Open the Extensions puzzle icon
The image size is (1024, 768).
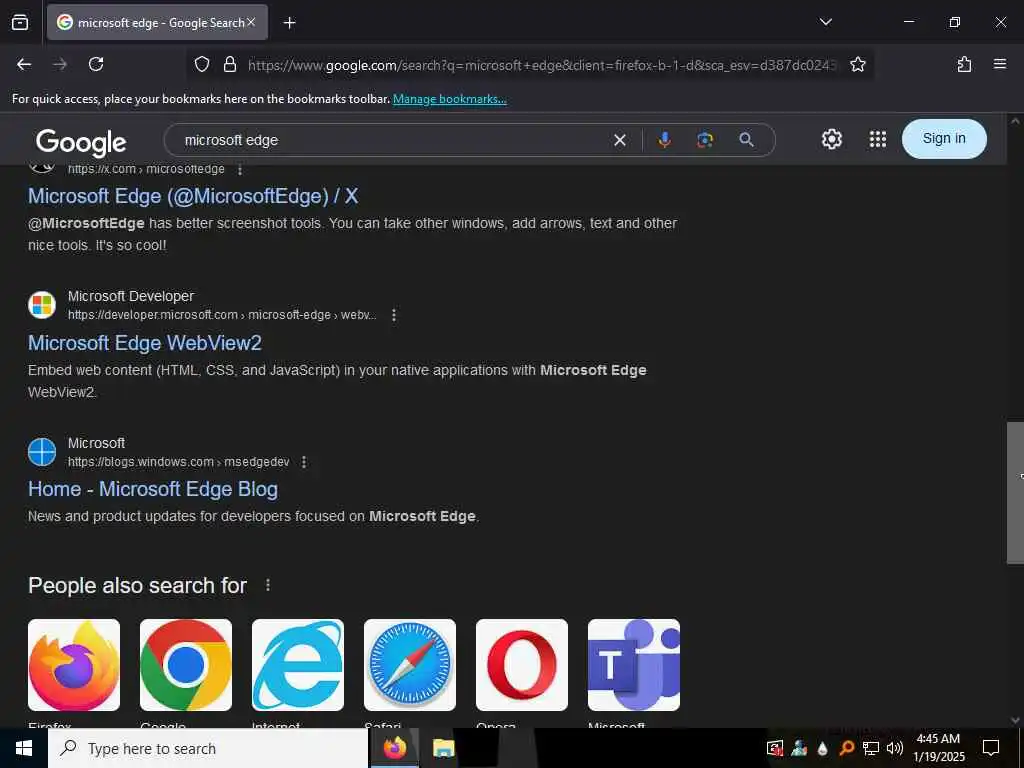(964, 64)
